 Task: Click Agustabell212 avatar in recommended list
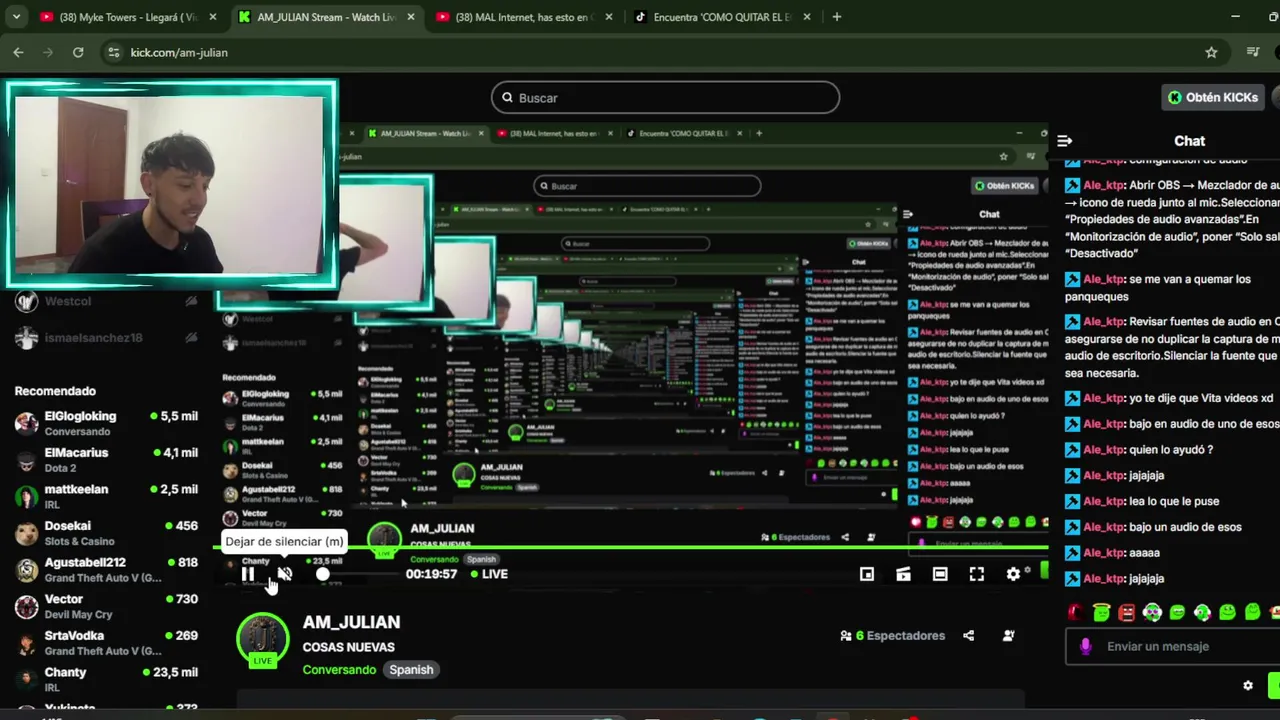[27, 570]
